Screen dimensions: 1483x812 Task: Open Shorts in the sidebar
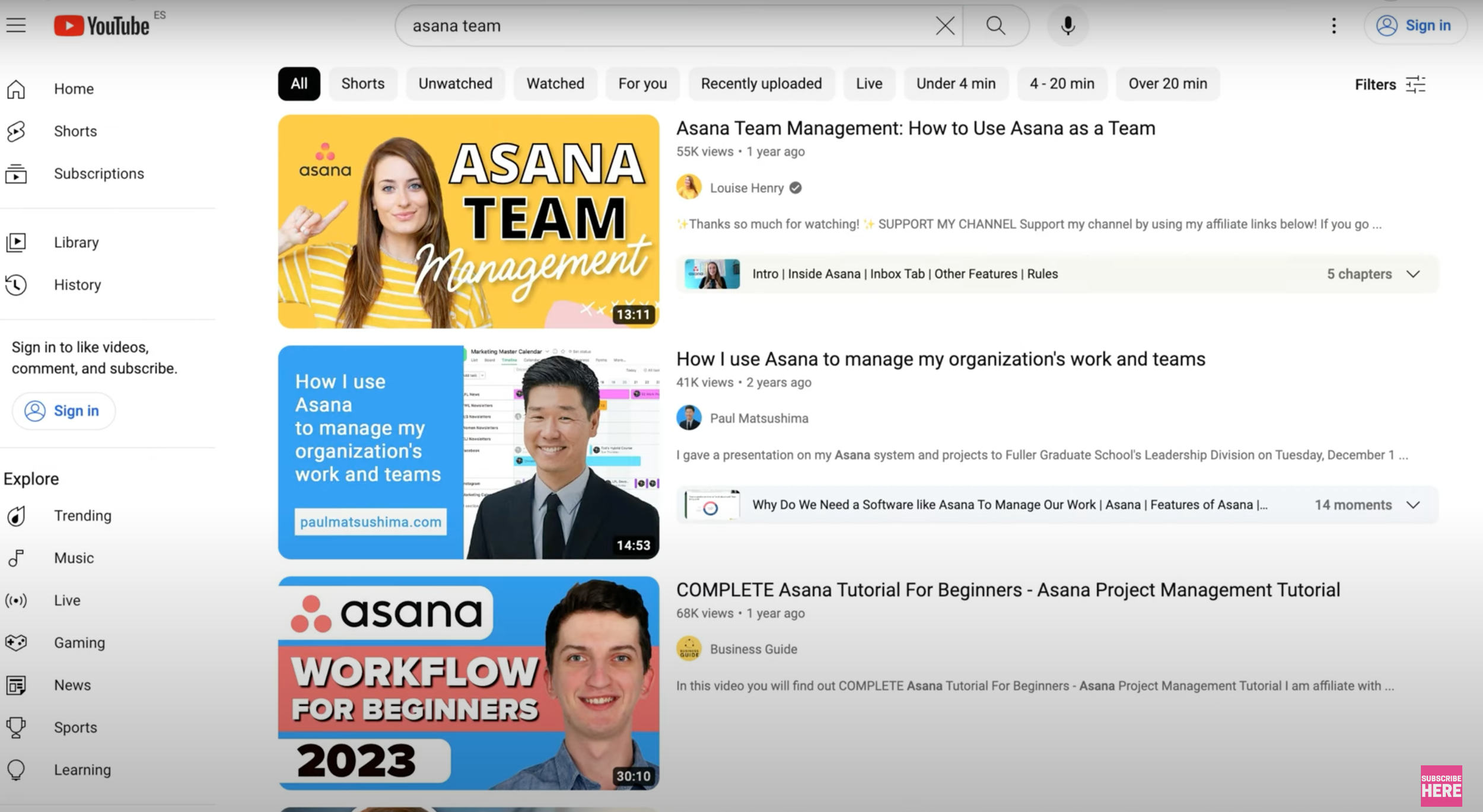75,131
